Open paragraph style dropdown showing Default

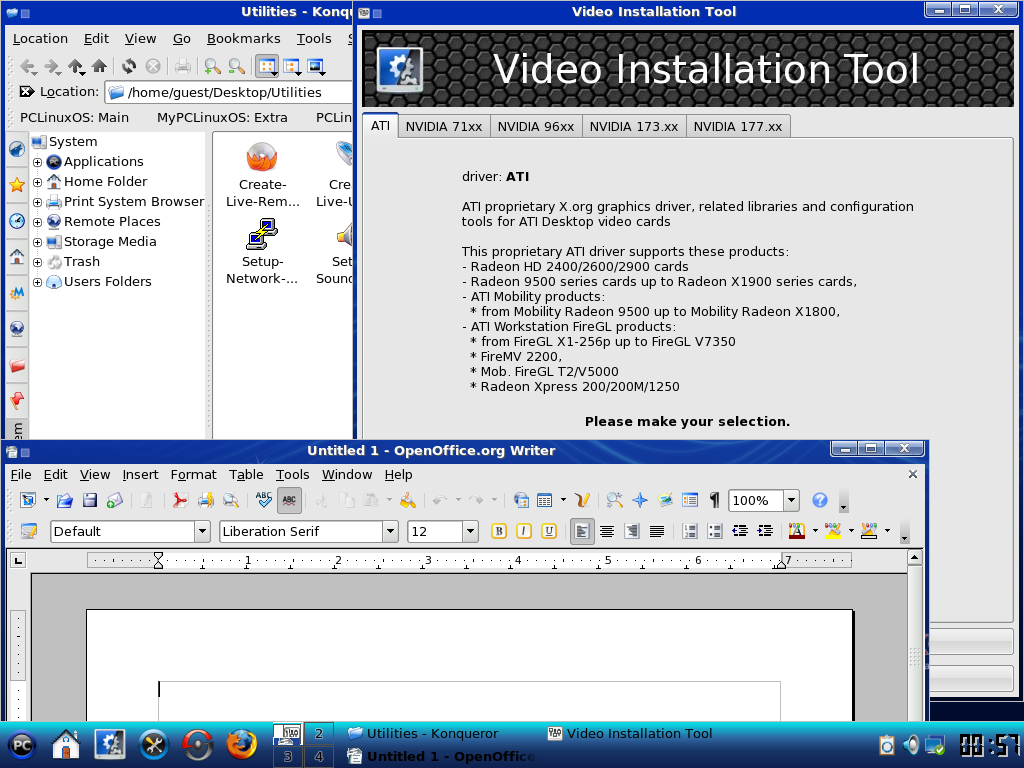click(x=202, y=531)
